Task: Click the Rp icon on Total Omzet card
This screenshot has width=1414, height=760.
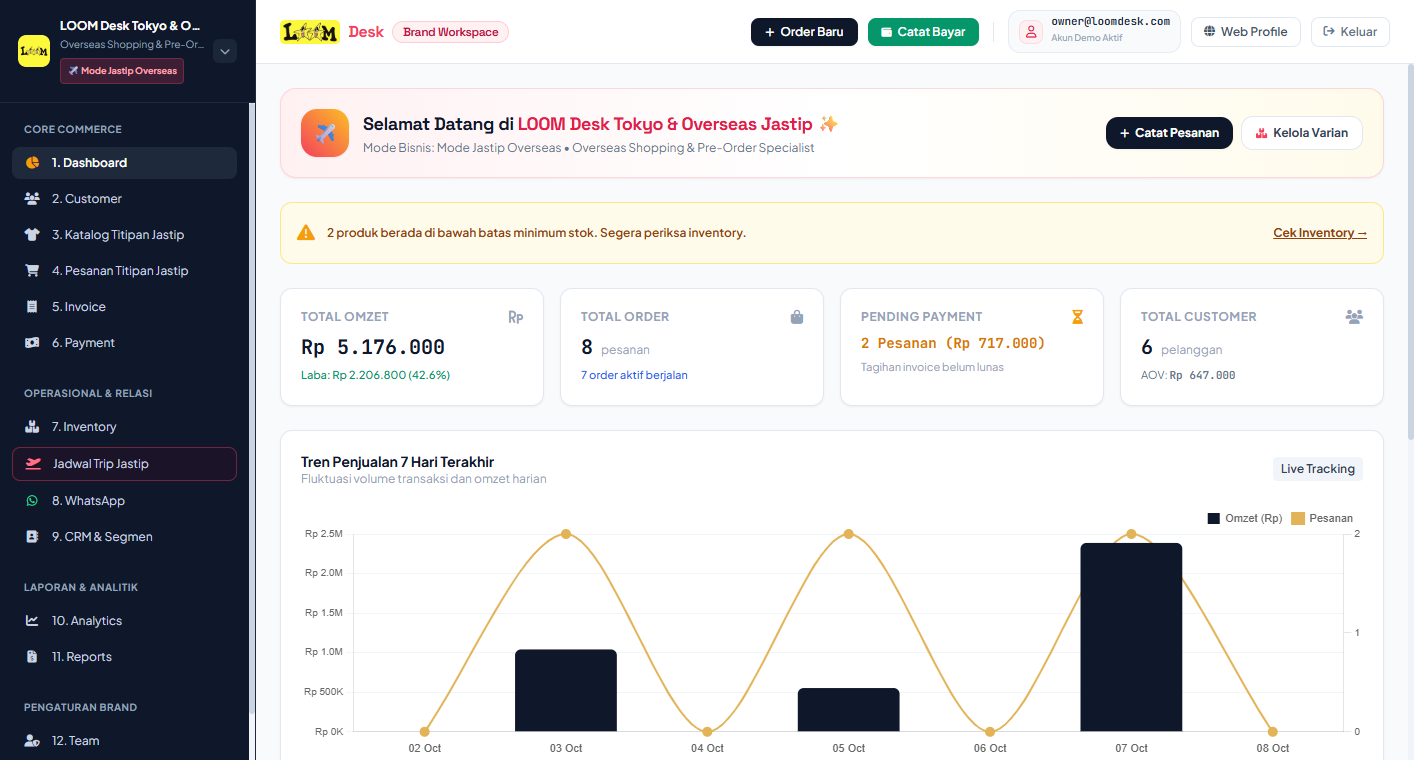Action: pyautogui.click(x=516, y=317)
